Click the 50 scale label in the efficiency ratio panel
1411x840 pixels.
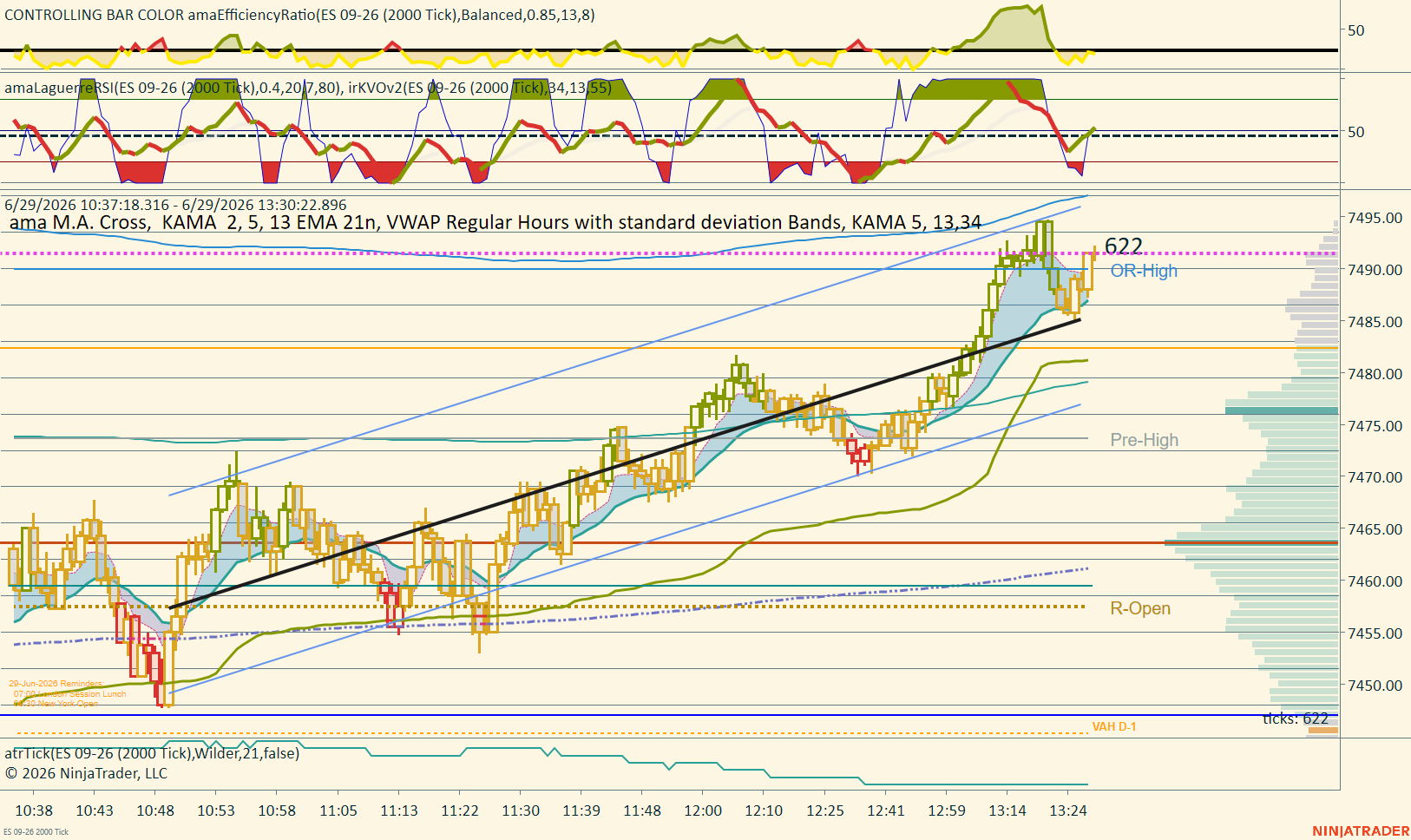pos(1355,30)
